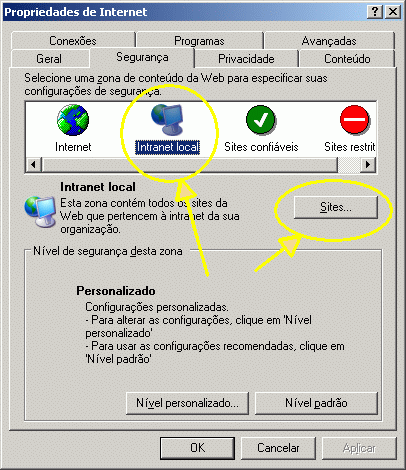Select the Internet zone globe icon
Viewport: 406px width, 470px height.
[73, 120]
